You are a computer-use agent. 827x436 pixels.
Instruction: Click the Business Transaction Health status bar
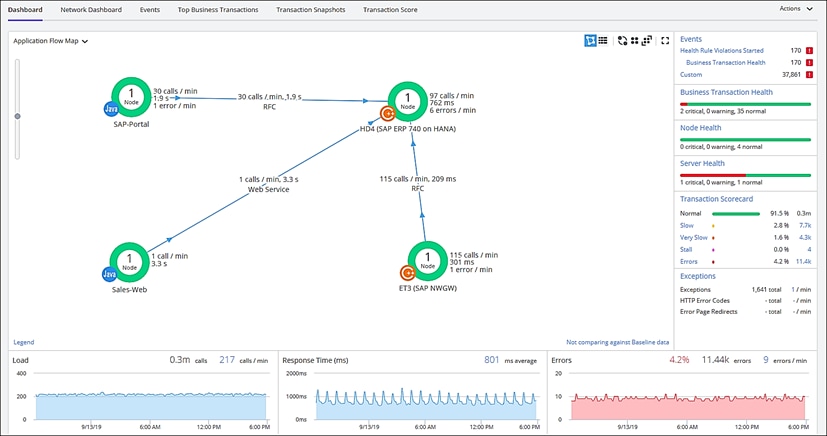click(x=745, y=104)
